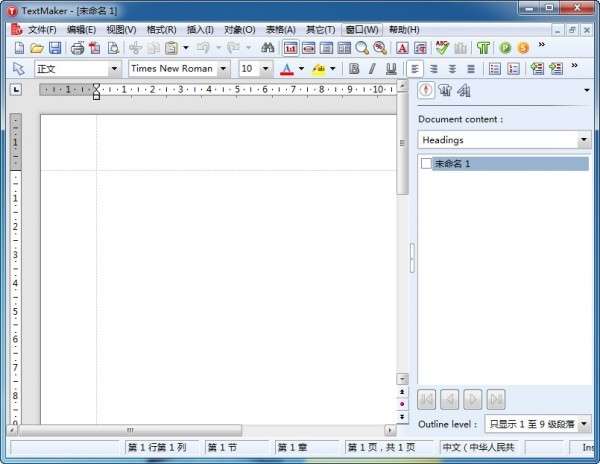600x464 pixels.
Task: Create a new document with toolbar icon
Action: 19,48
